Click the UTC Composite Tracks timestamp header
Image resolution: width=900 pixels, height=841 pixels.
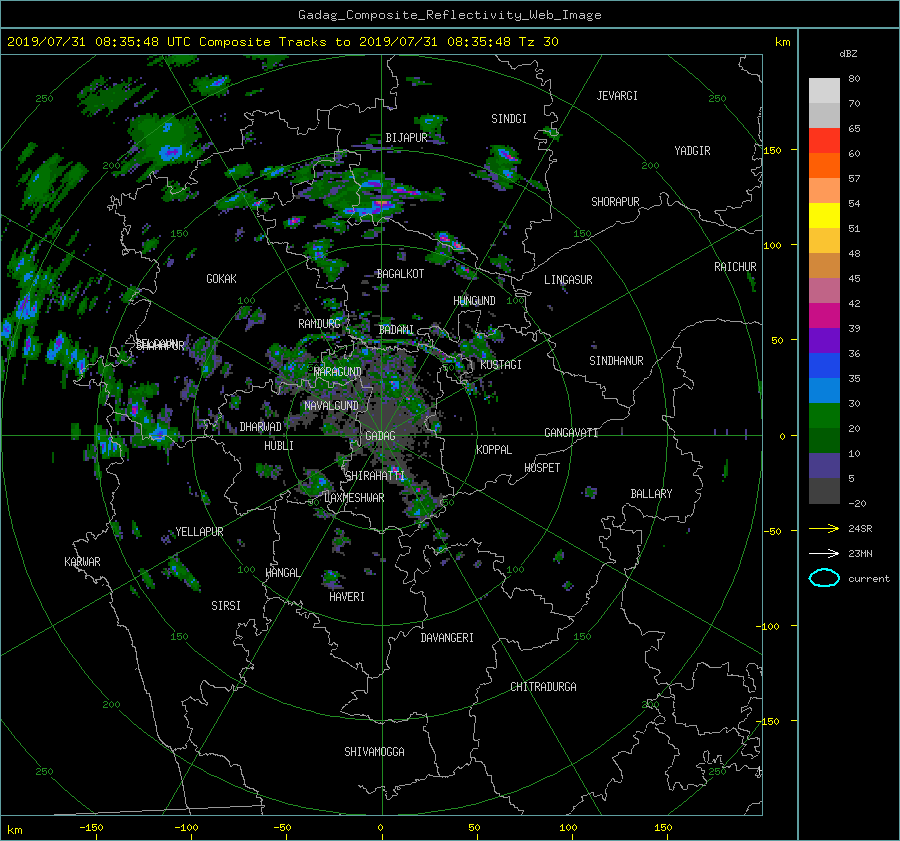(x=283, y=42)
